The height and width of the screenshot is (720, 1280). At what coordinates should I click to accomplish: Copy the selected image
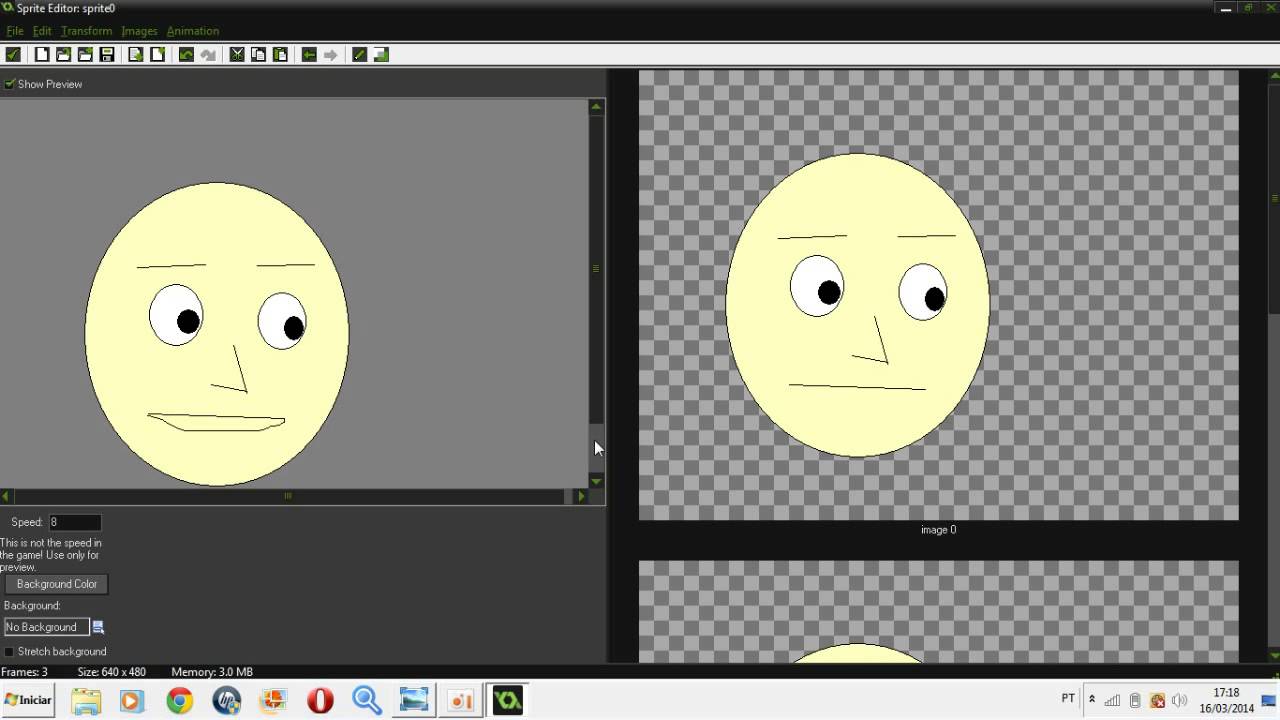pyautogui.click(x=258, y=55)
